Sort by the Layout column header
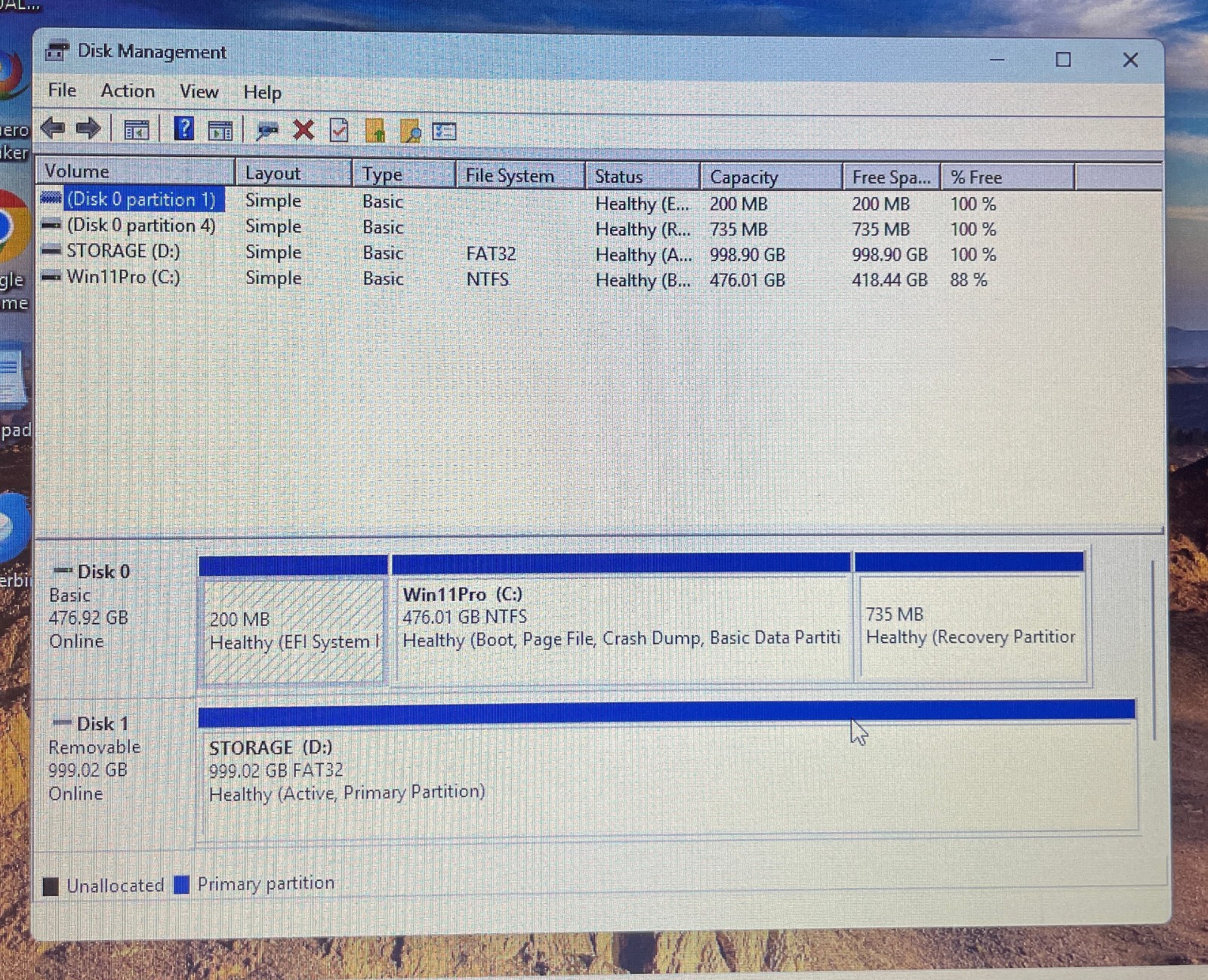This screenshot has width=1208, height=980. pos(294,173)
